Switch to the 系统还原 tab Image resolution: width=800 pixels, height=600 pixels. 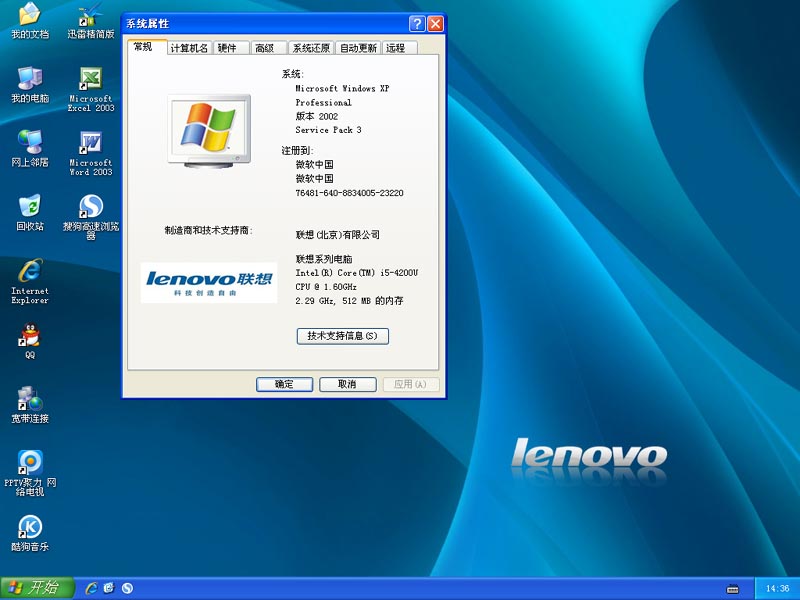pos(311,48)
